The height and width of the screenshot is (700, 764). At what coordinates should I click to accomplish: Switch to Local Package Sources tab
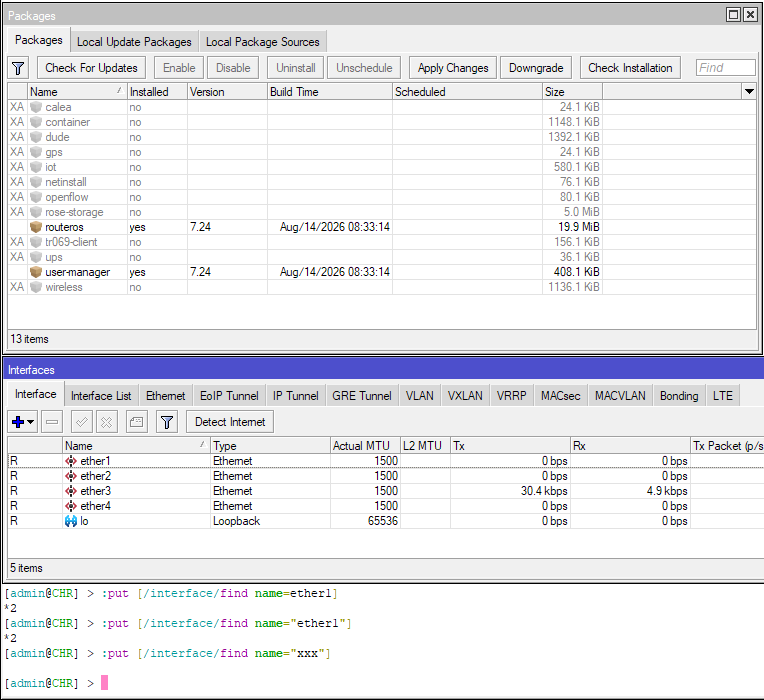[263, 42]
